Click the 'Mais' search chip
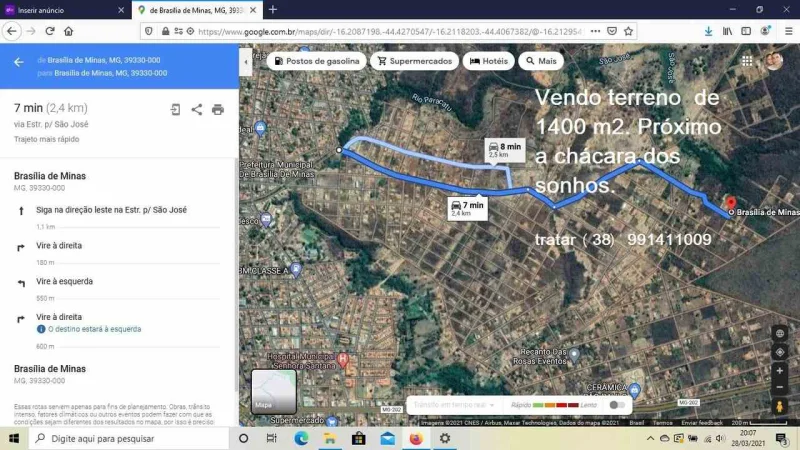 click(541, 61)
